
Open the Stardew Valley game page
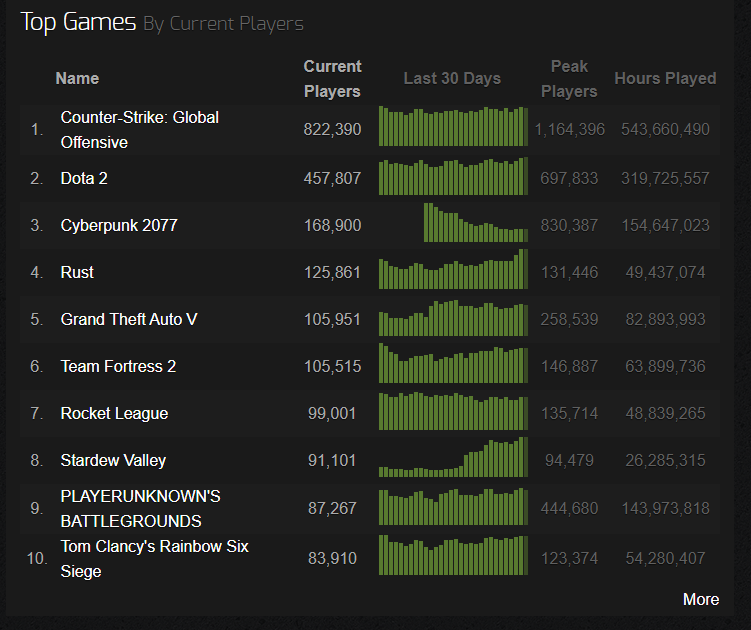pos(113,460)
